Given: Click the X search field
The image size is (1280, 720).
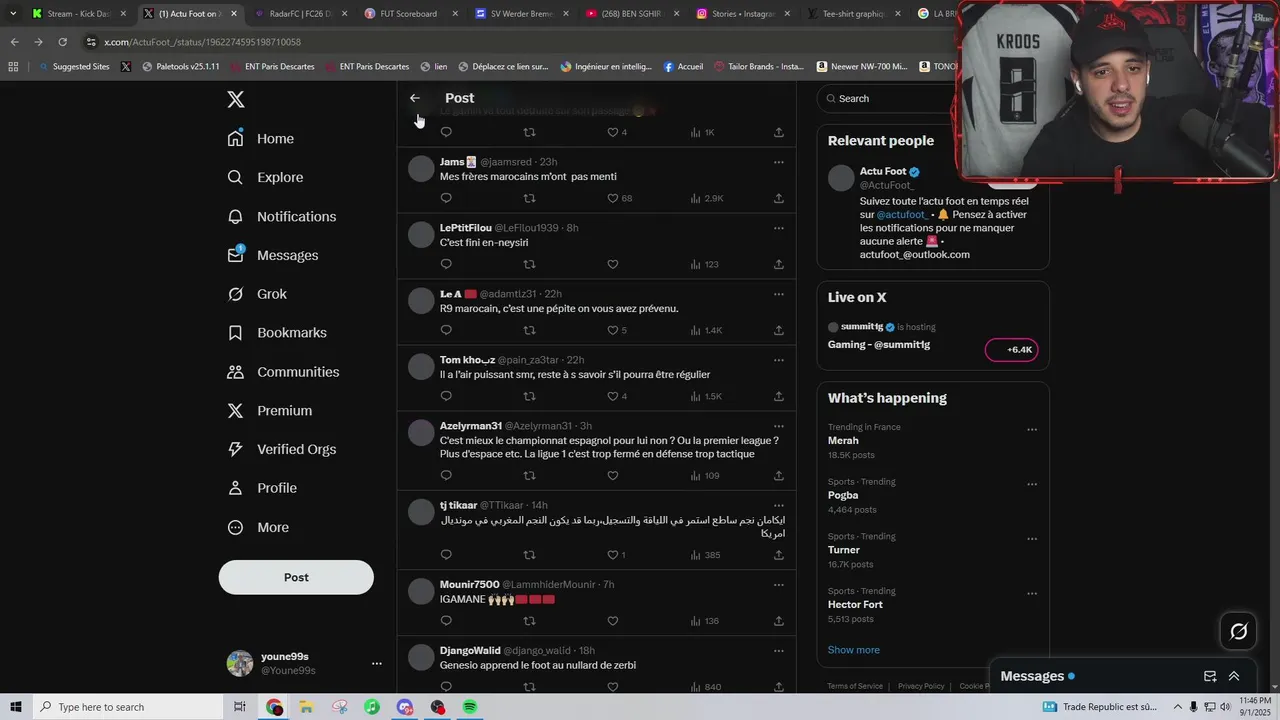Looking at the screenshot, I should click(890, 98).
